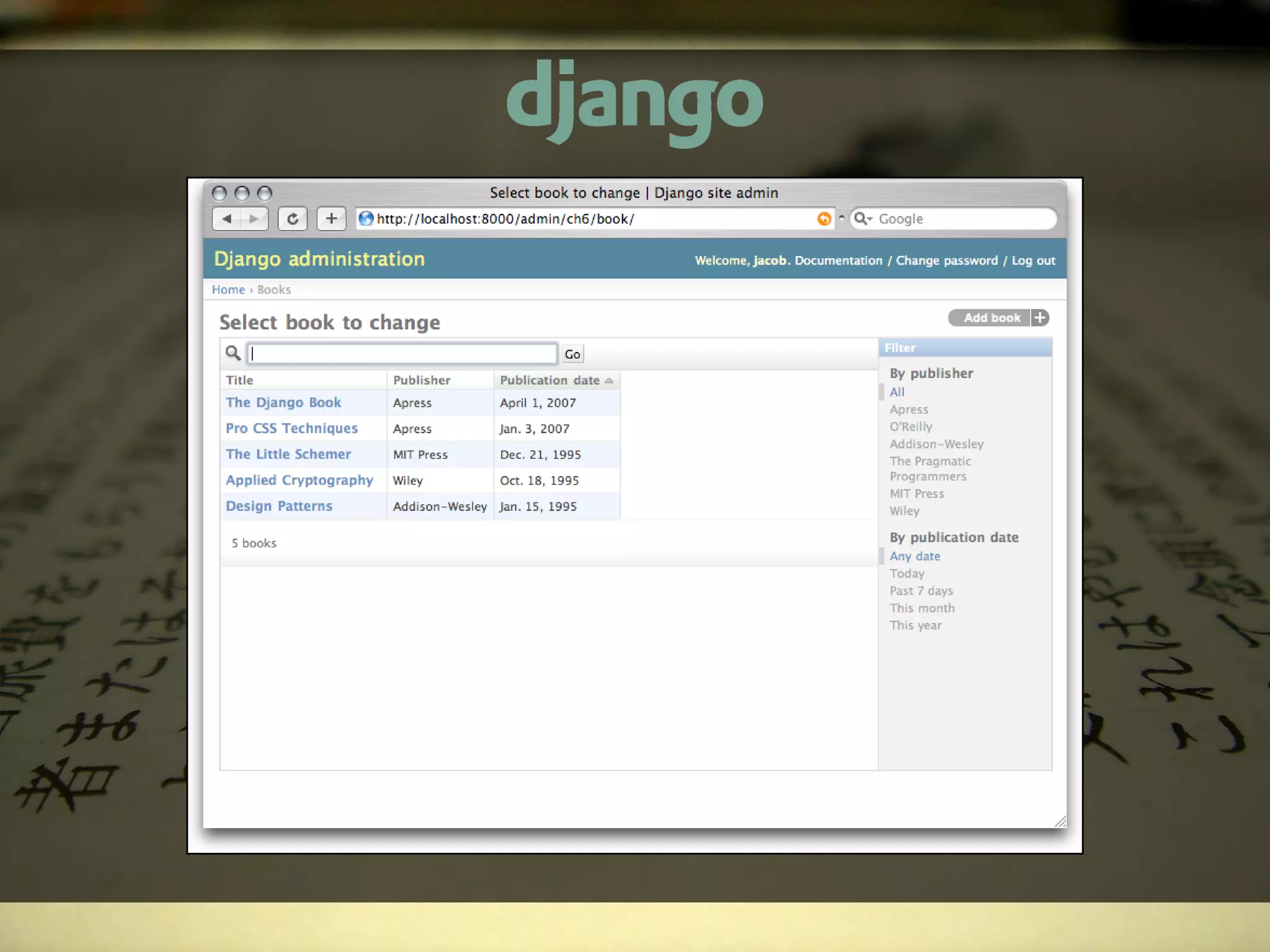The image size is (1270, 952).
Task: Click the browser forward arrow button
Action: 254,219
